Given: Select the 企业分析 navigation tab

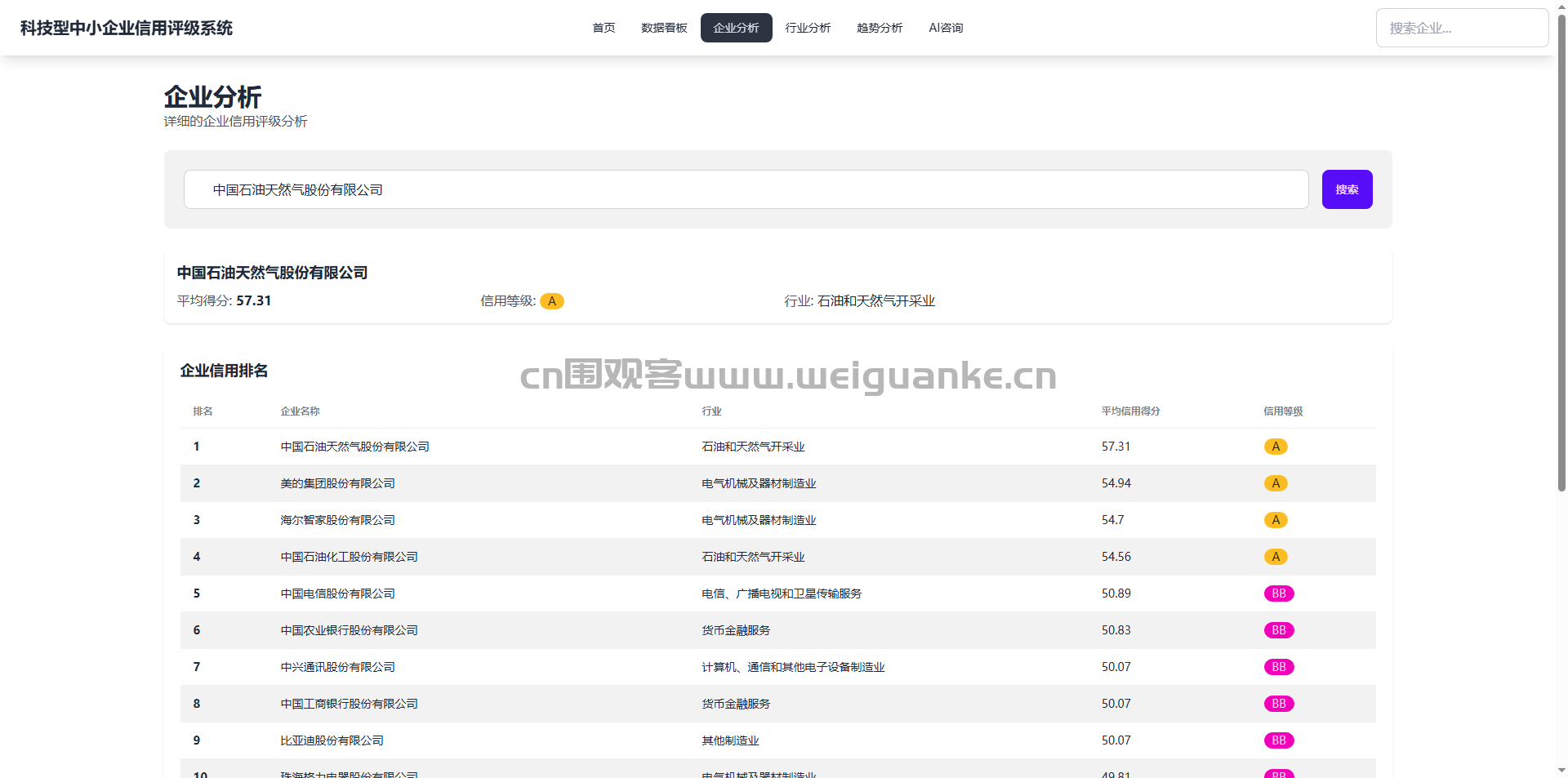Looking at the screenshot, I should click(736, 28).
